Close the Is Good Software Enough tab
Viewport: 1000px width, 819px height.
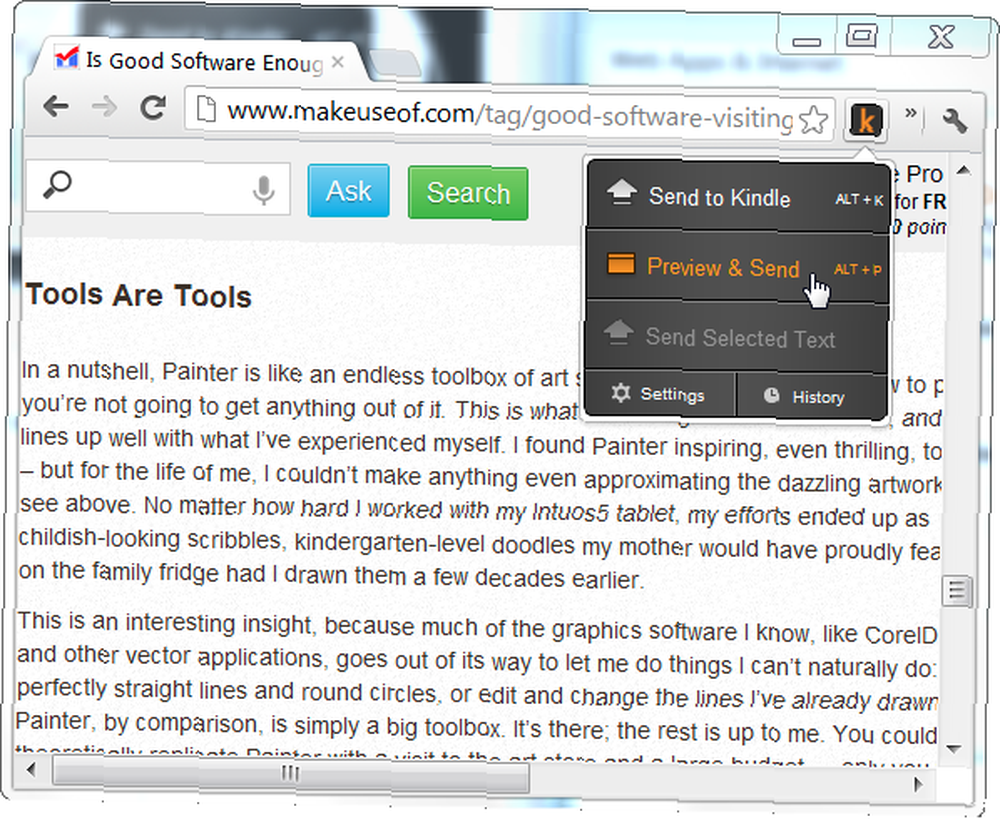pyautogui.click(x=337, y=63)
